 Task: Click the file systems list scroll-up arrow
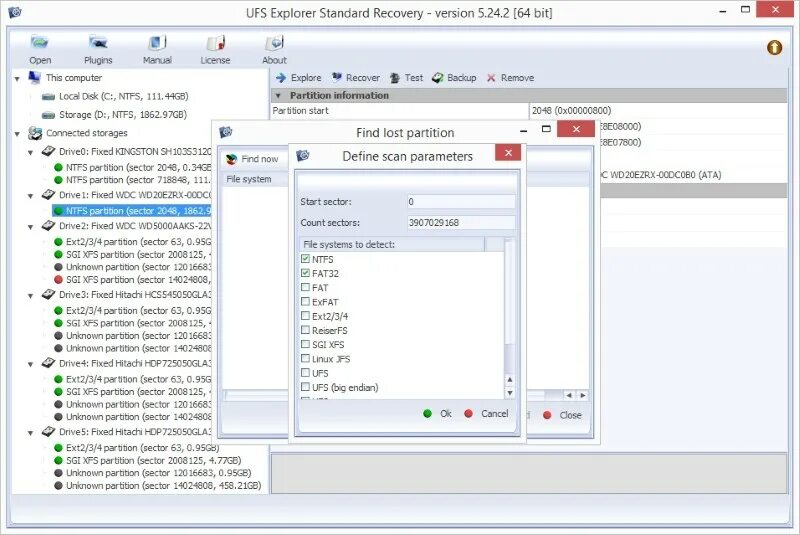tap(509, 379)
